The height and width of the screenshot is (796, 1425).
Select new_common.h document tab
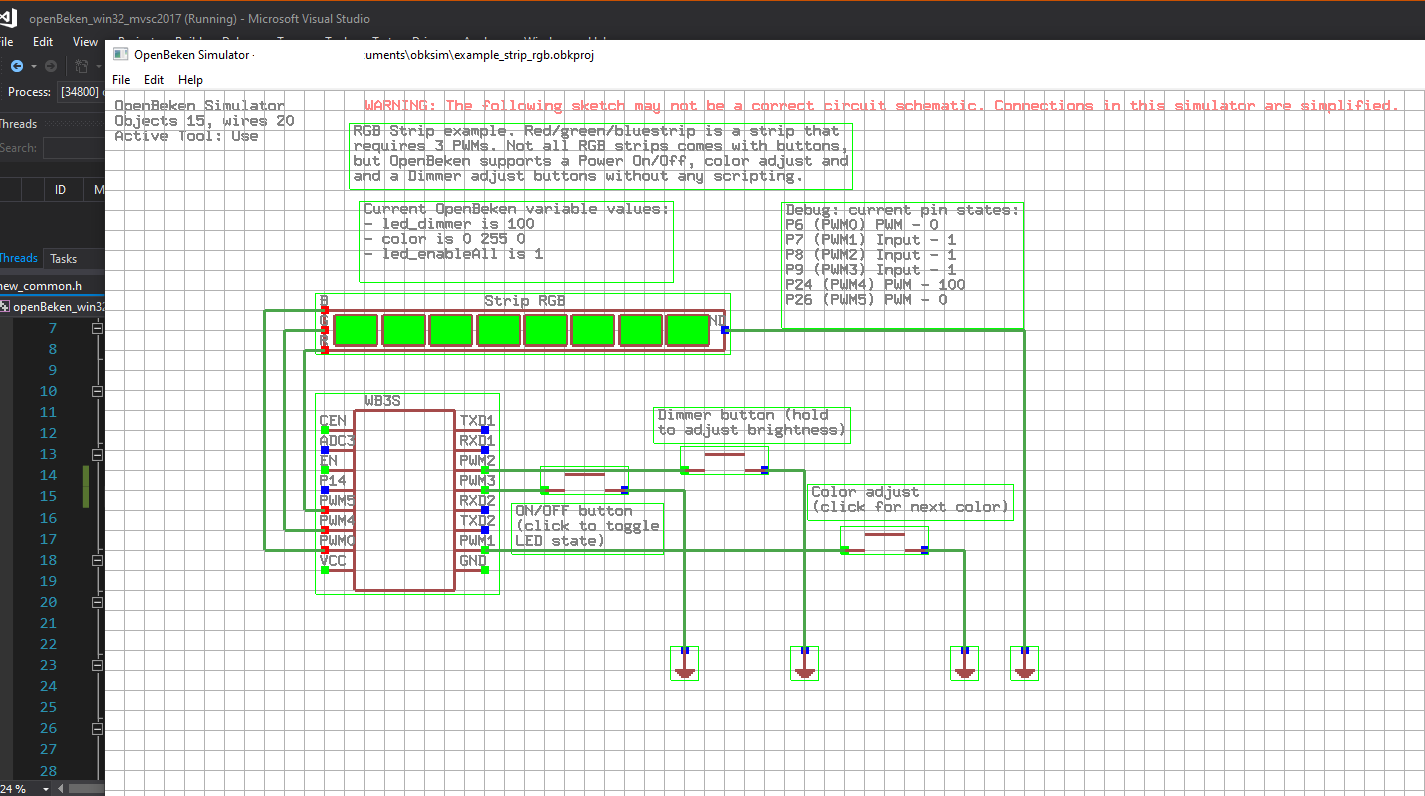(40, 285)
